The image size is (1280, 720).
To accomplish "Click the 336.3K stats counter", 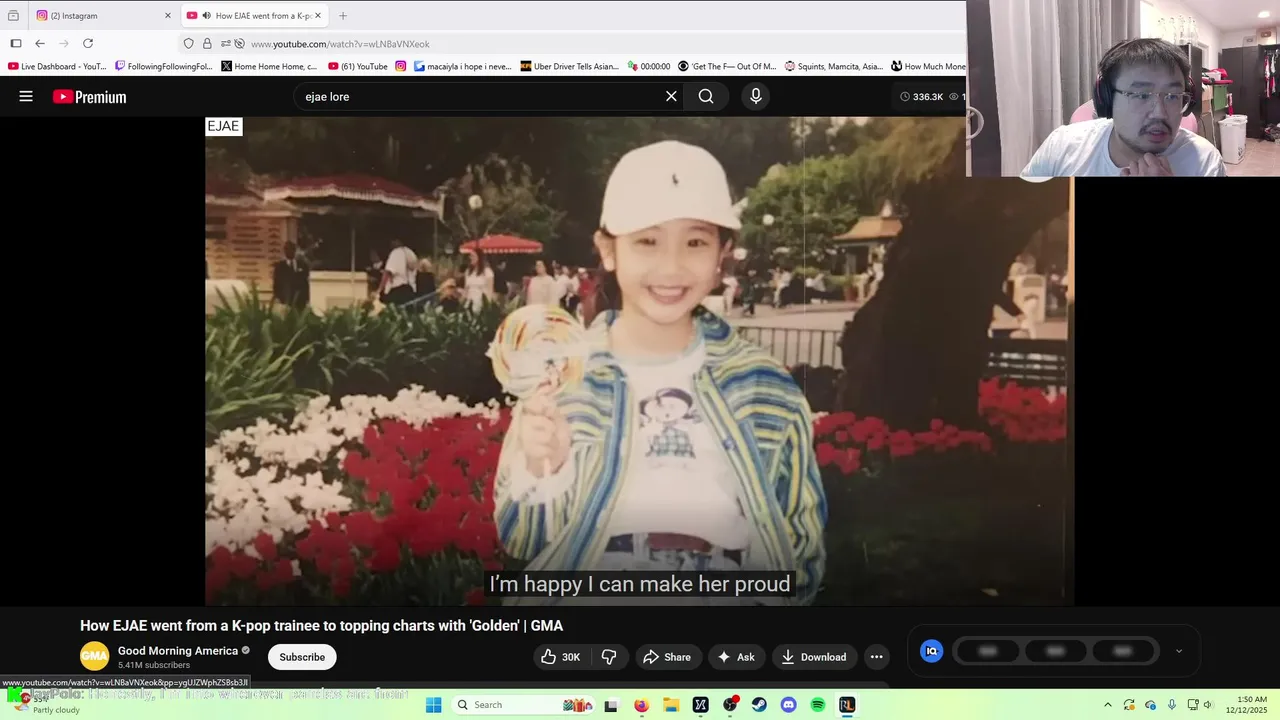I will (921, 97).
